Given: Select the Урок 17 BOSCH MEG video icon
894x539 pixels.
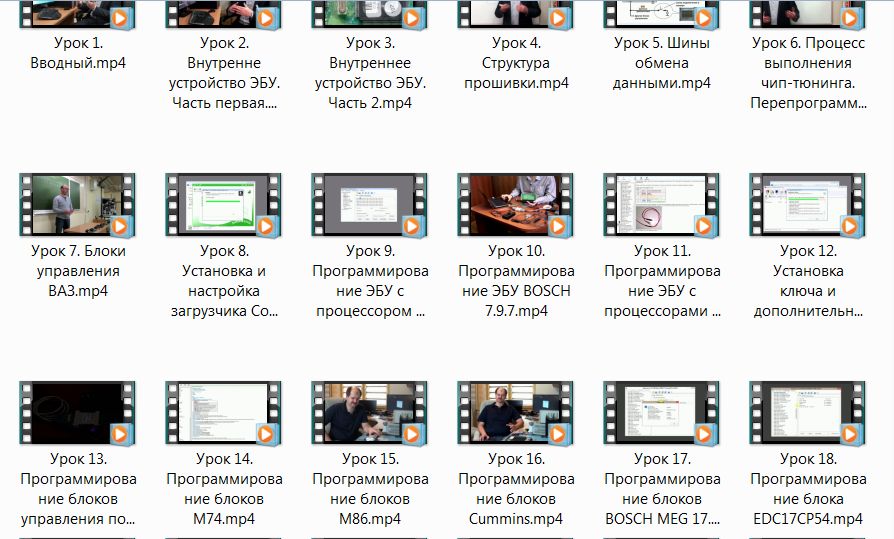Looking at the screenshot, I should coord(661,413).
